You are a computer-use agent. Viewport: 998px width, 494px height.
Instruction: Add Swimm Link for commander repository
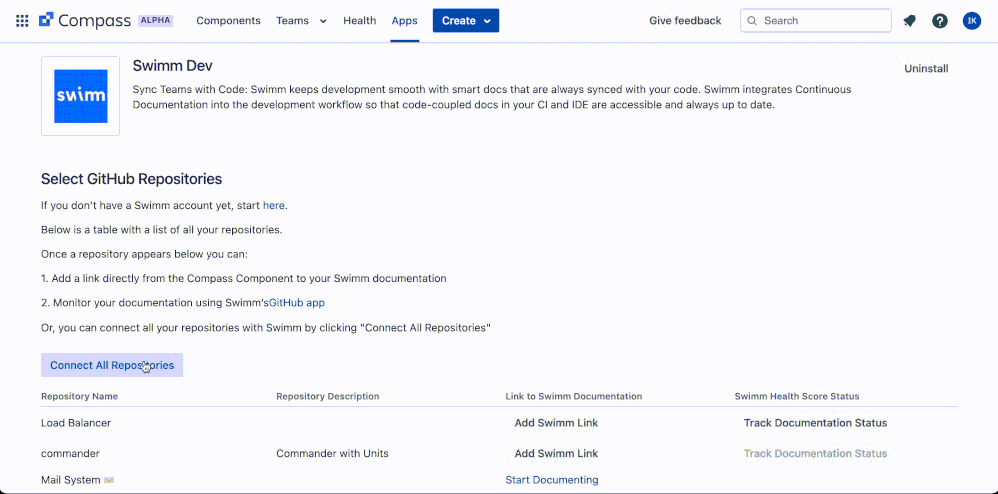556,454
